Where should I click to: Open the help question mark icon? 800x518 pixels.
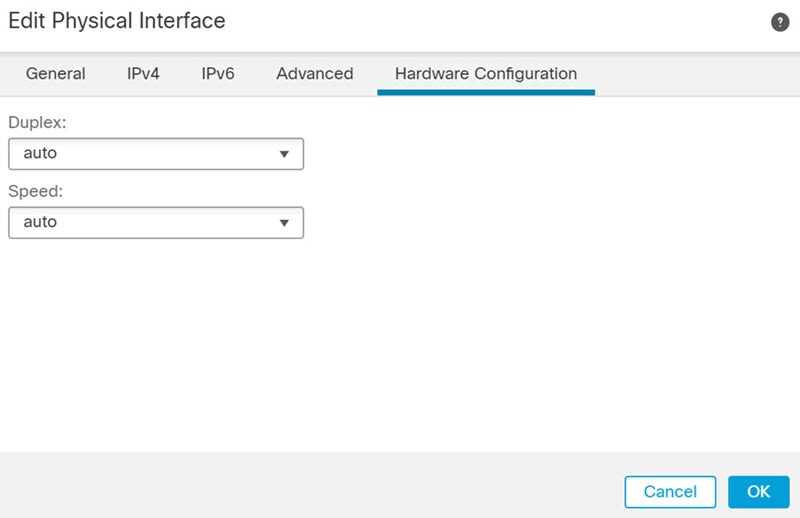[x=780, y=22]
